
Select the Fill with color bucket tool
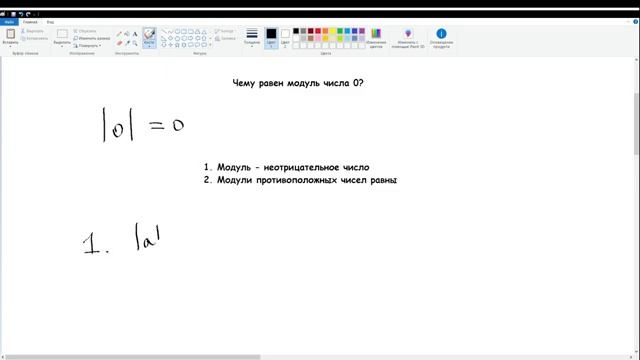127,34
